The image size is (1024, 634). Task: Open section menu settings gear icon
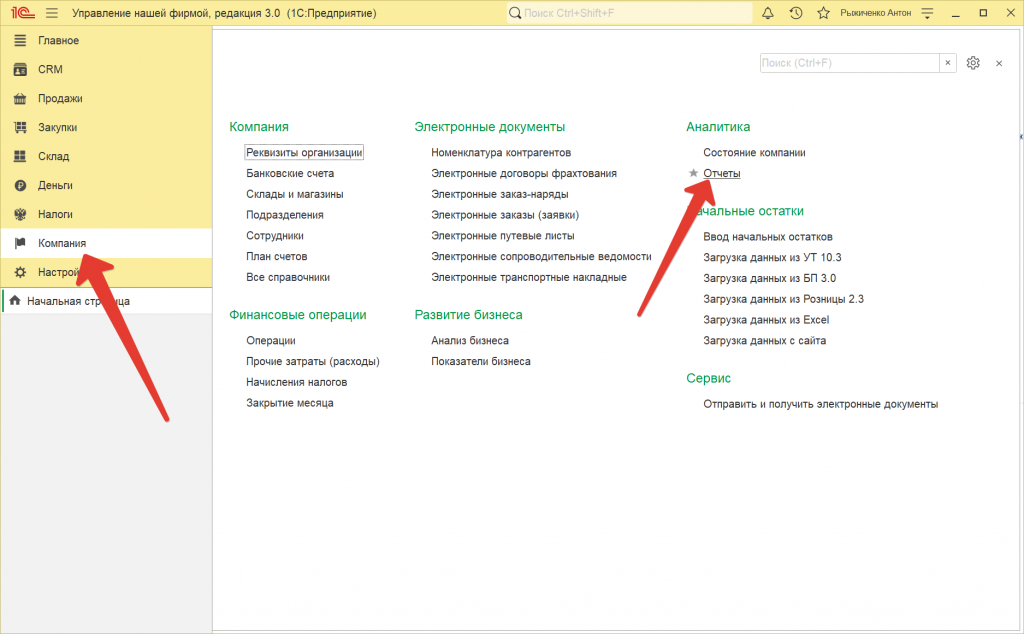[x=974, y=63]
